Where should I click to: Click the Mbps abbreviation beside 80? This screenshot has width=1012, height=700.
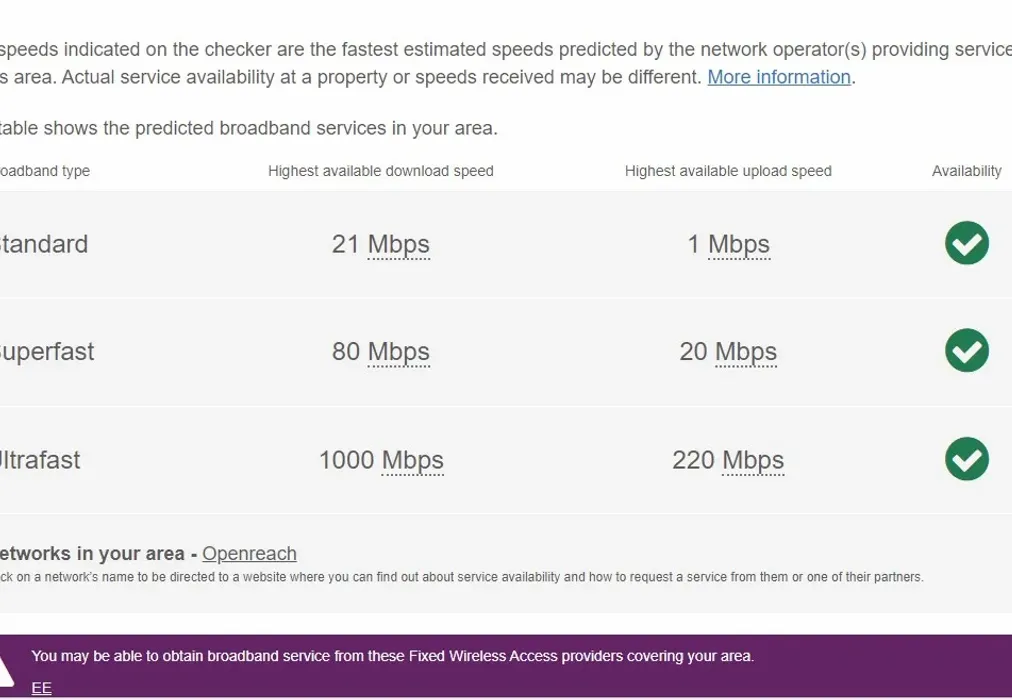pos(399,352)
